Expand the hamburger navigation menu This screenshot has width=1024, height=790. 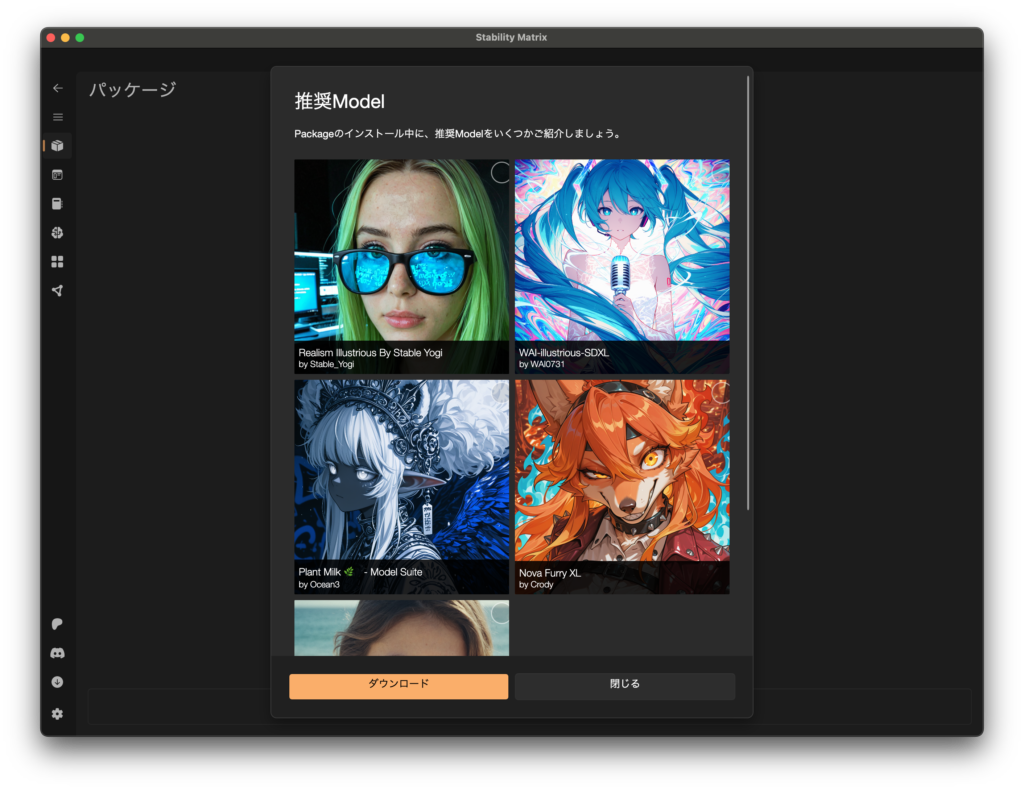pyautogui.click(x=57, y=117)
